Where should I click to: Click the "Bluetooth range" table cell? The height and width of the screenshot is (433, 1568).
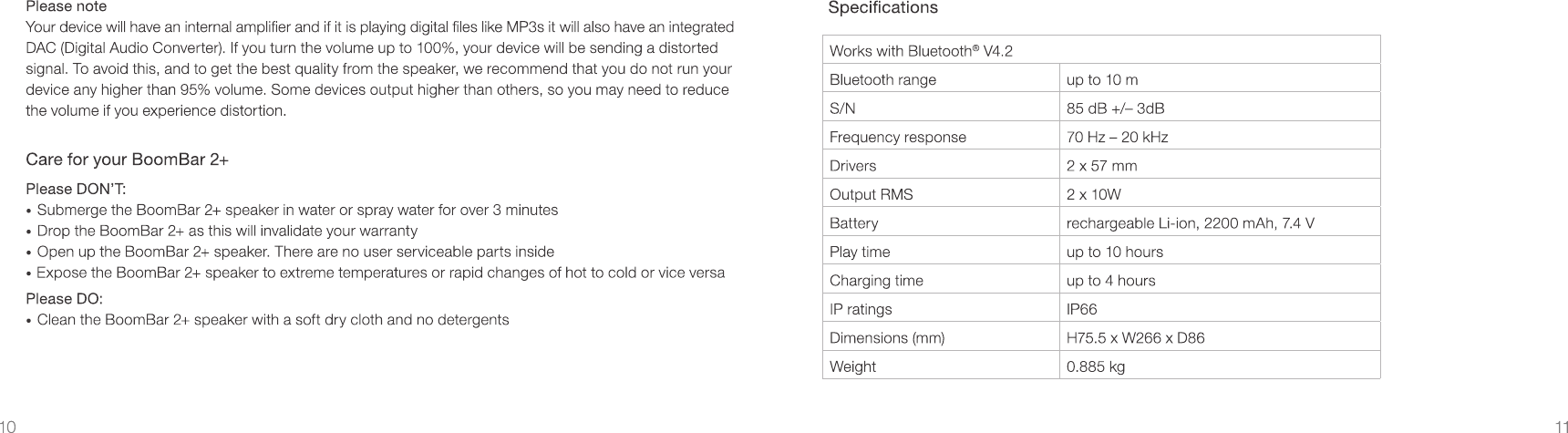tap(882, 79)
